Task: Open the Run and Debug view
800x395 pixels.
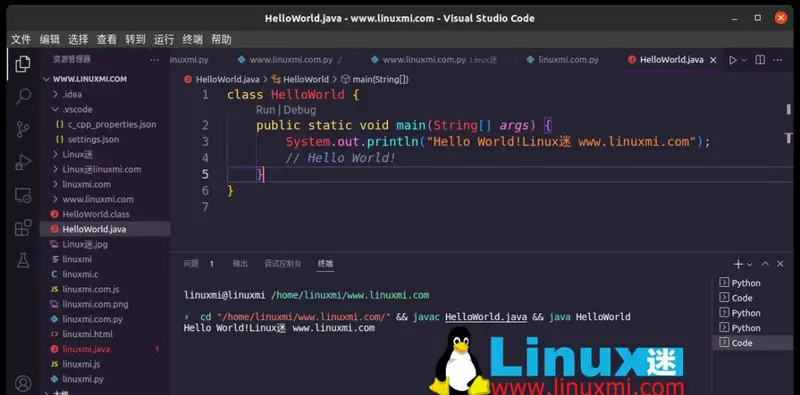Action: [x=23, y=162]
